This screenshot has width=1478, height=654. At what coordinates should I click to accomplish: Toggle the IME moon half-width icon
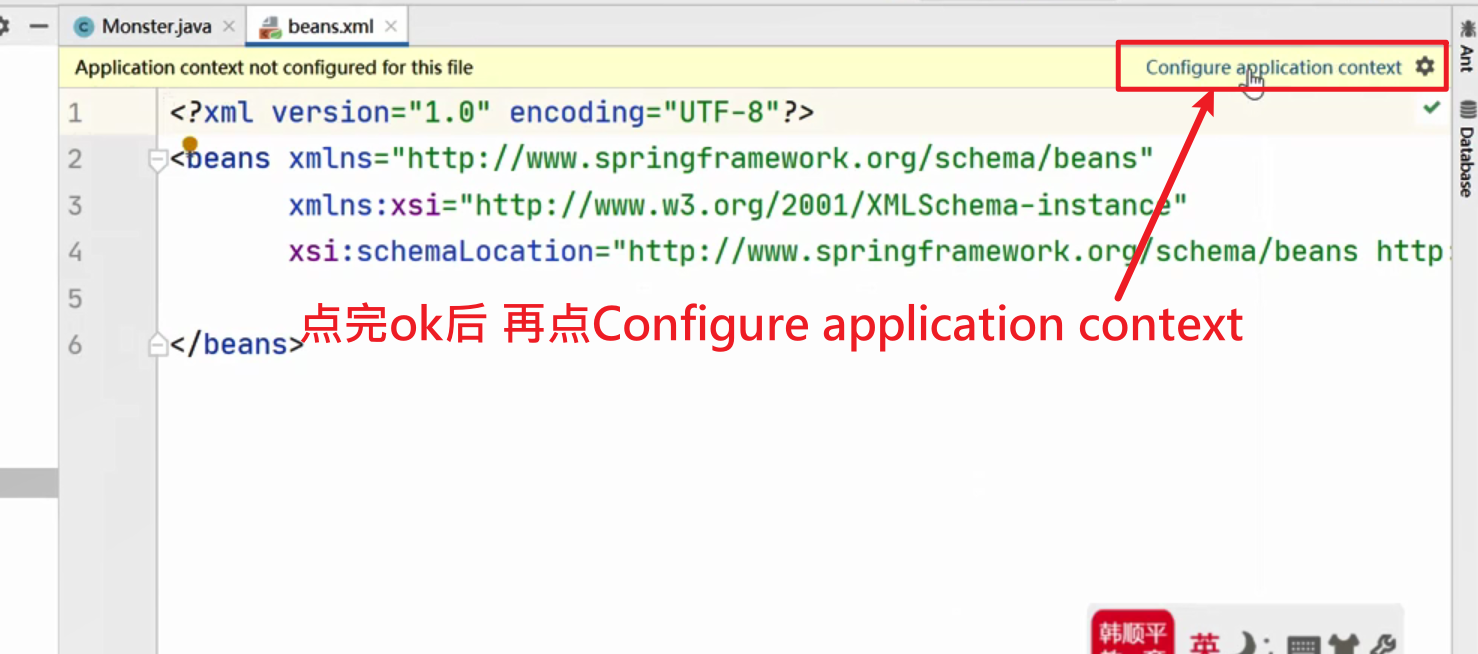[x=1244, y=645]
